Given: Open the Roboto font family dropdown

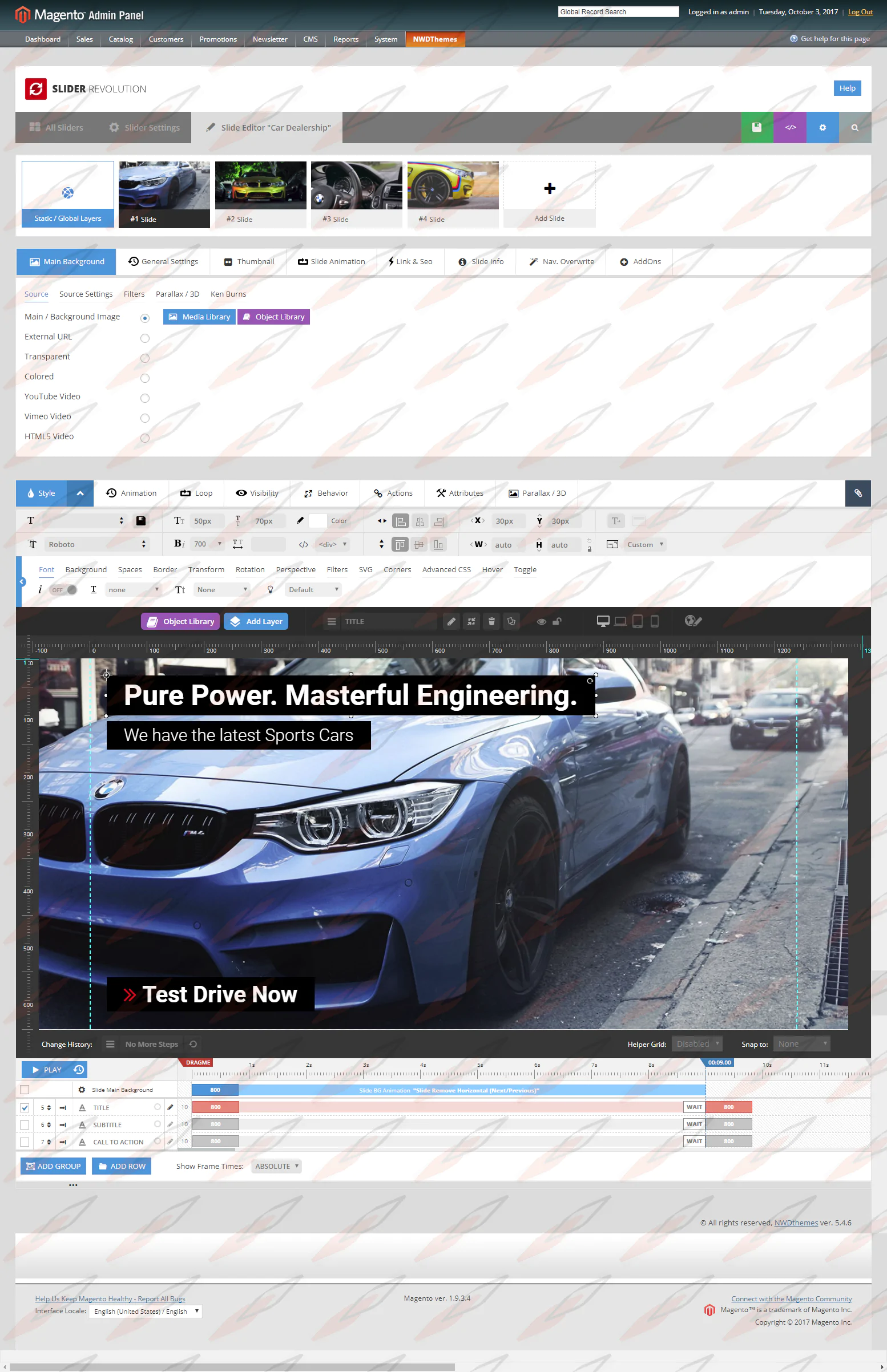Looking at the screenshot, I should (96, 544).
